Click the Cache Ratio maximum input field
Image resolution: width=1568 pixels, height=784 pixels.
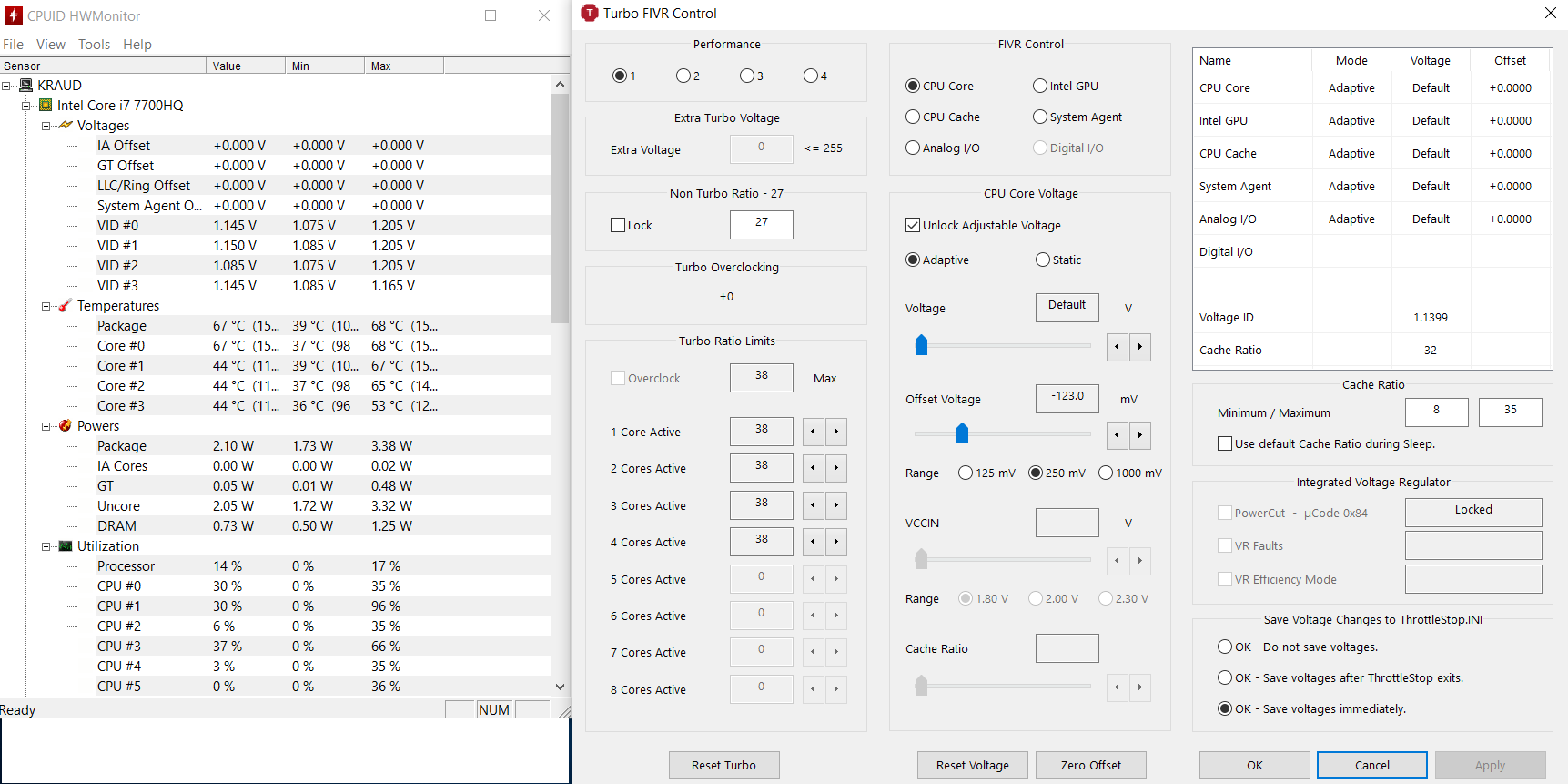[x=1510, y=412]
